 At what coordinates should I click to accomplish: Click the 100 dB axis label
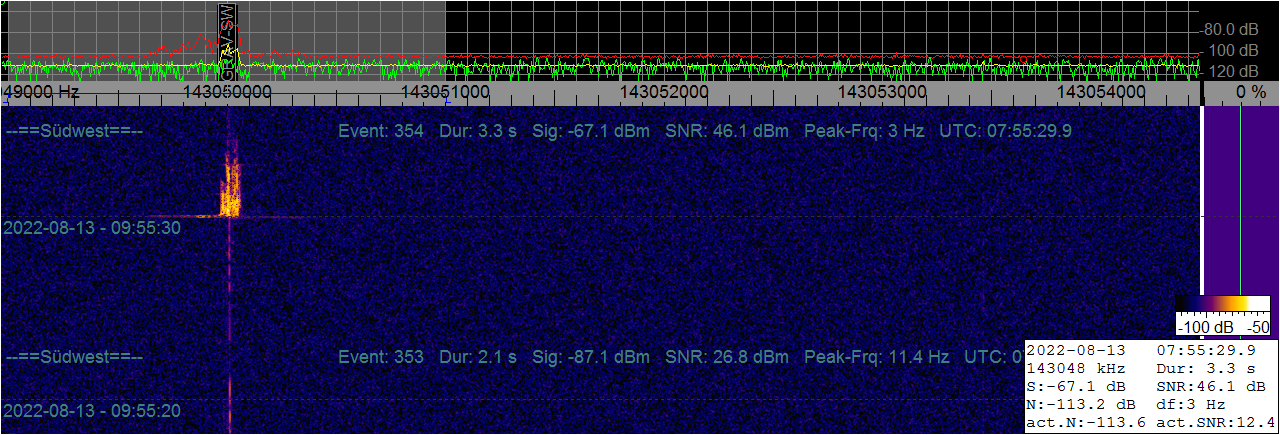coord(1234,50)
